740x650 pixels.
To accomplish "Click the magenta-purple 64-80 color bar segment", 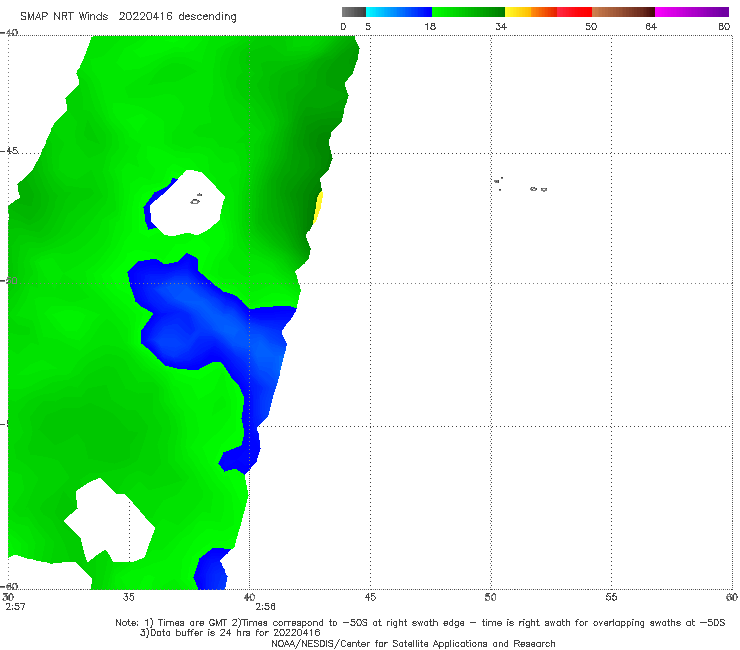I will (692, 12).
